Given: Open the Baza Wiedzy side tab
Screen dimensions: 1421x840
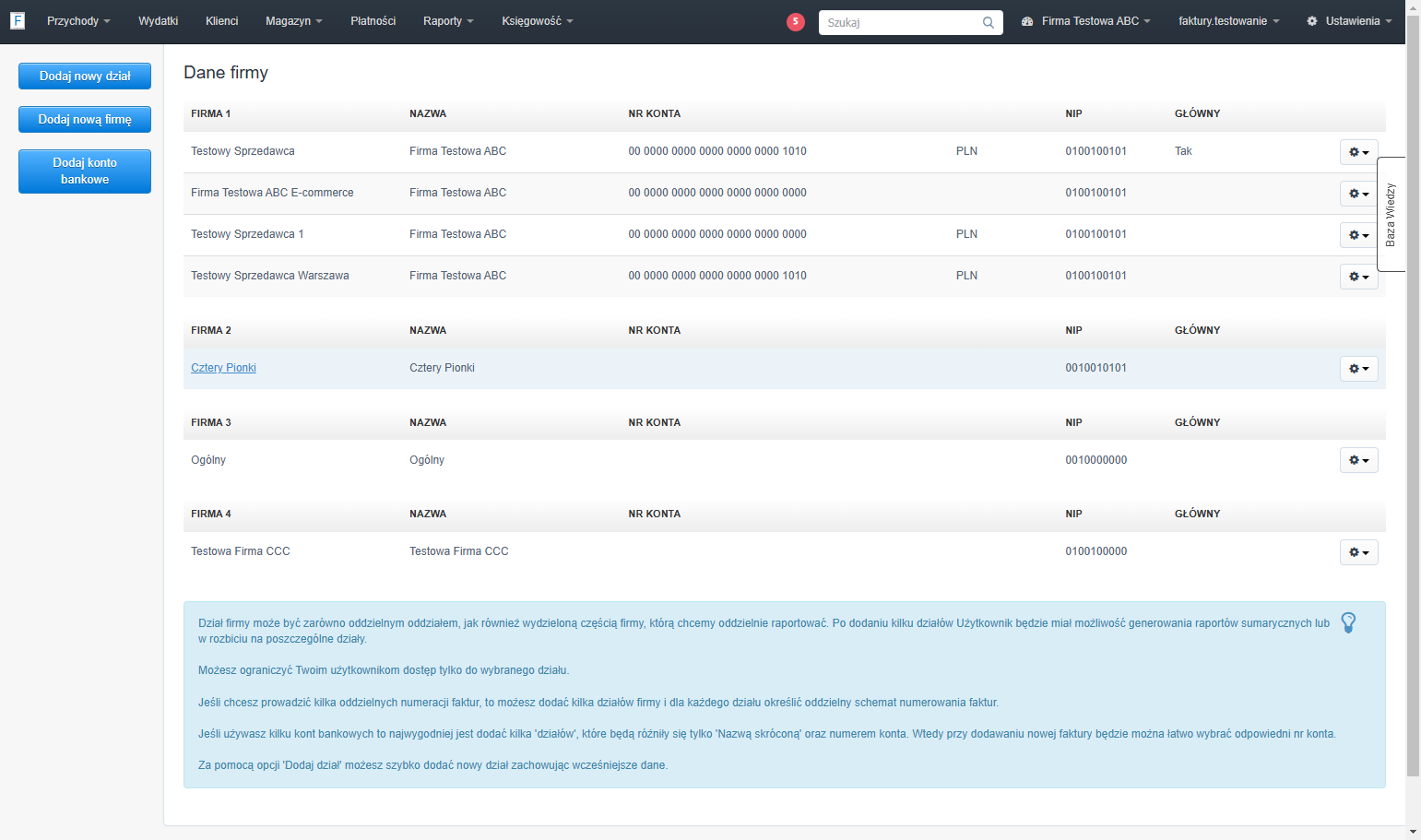Looking at the screenshot, I should [1391, 215].
